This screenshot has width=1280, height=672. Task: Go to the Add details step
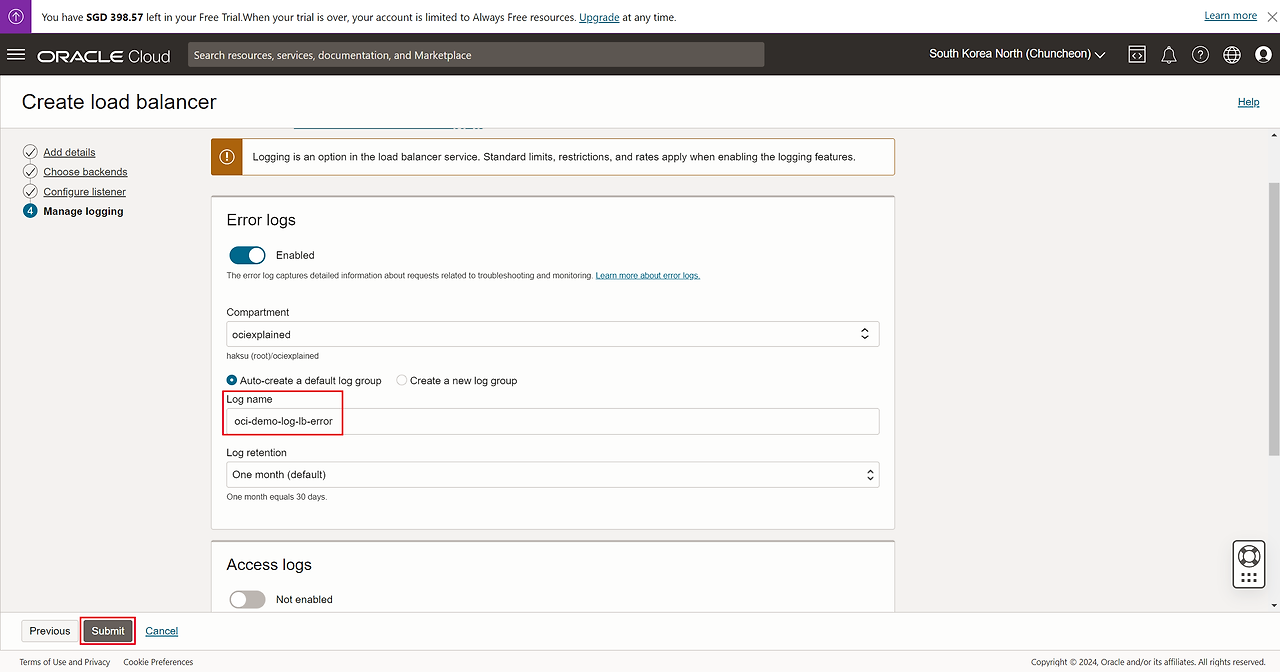pyautogui.click(x=69, y=152)
